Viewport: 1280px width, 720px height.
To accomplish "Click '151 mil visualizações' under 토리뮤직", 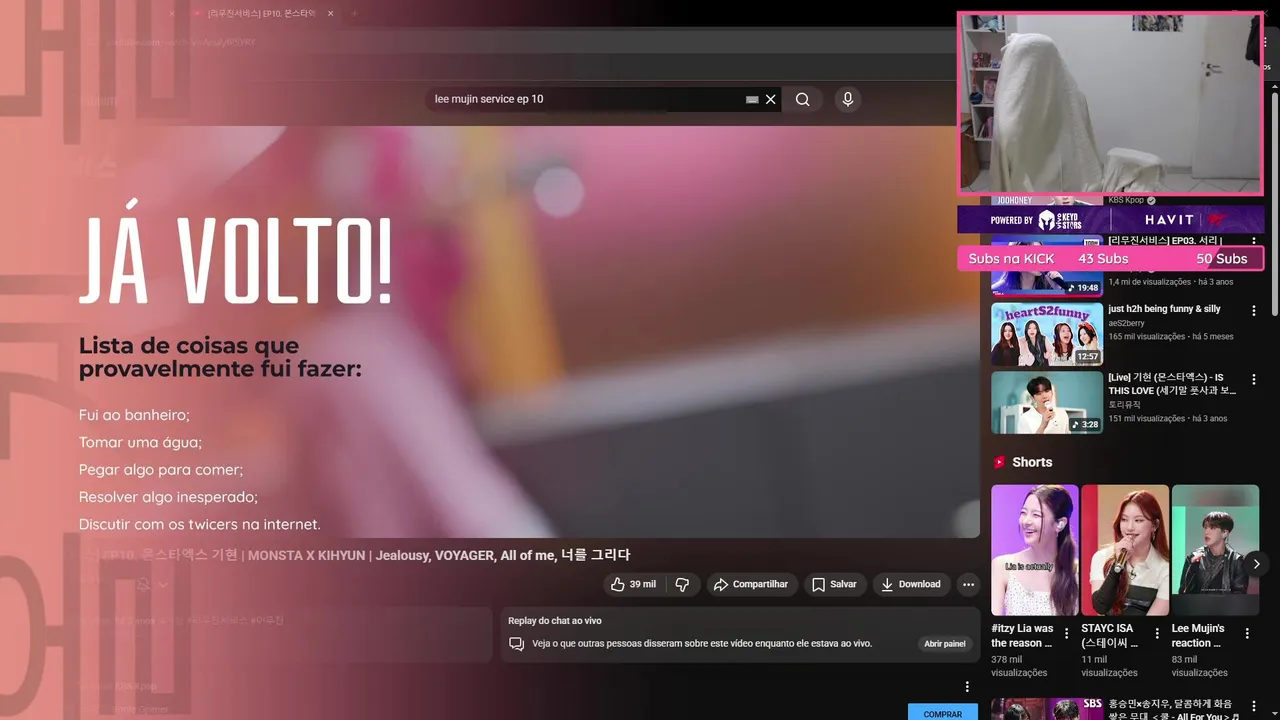I will [x=1146, y=418].
